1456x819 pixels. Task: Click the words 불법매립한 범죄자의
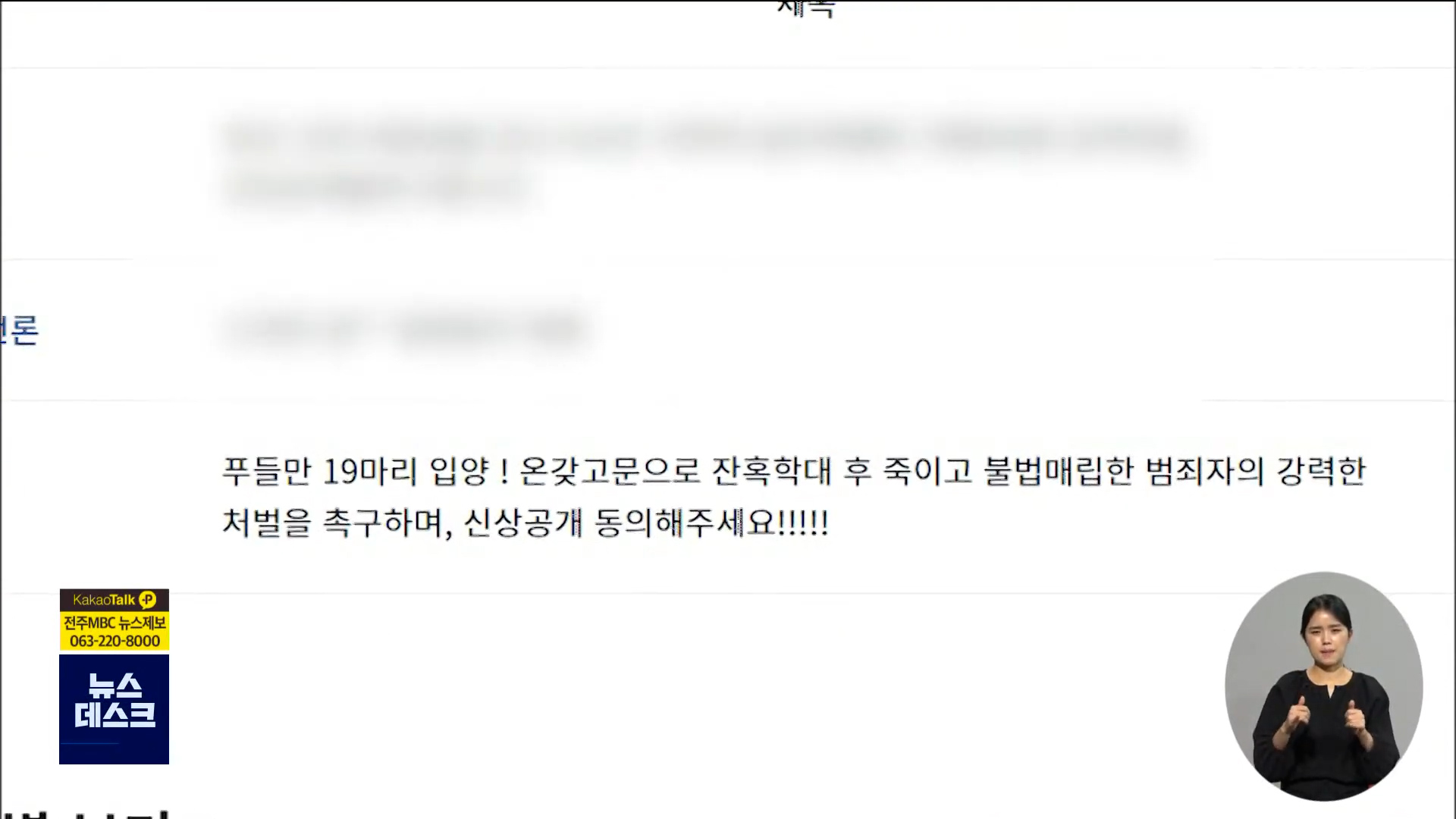tap(1124, 471)
